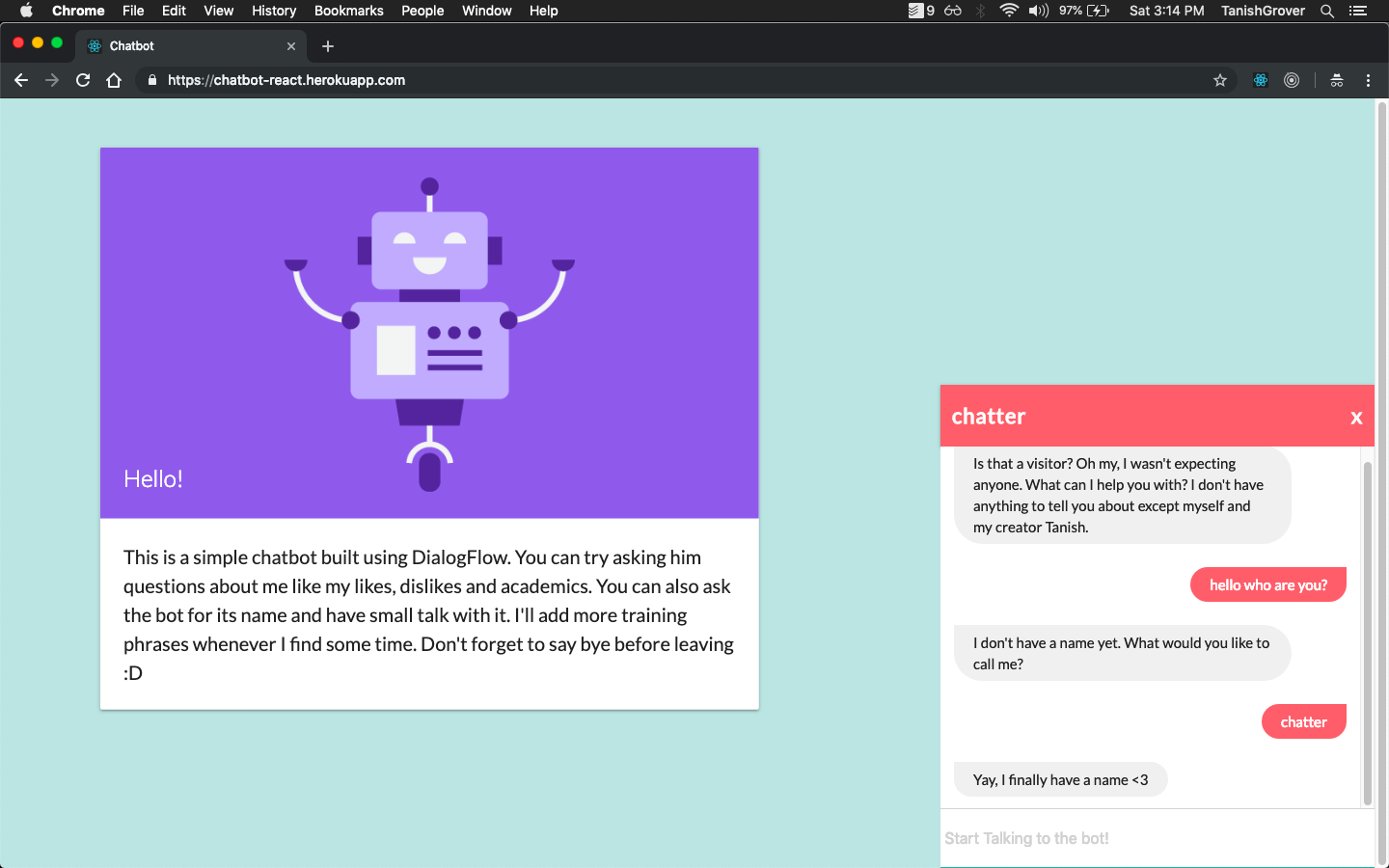
Task: Click the Wi-Fi status icon
Action: coord(1009,11)
